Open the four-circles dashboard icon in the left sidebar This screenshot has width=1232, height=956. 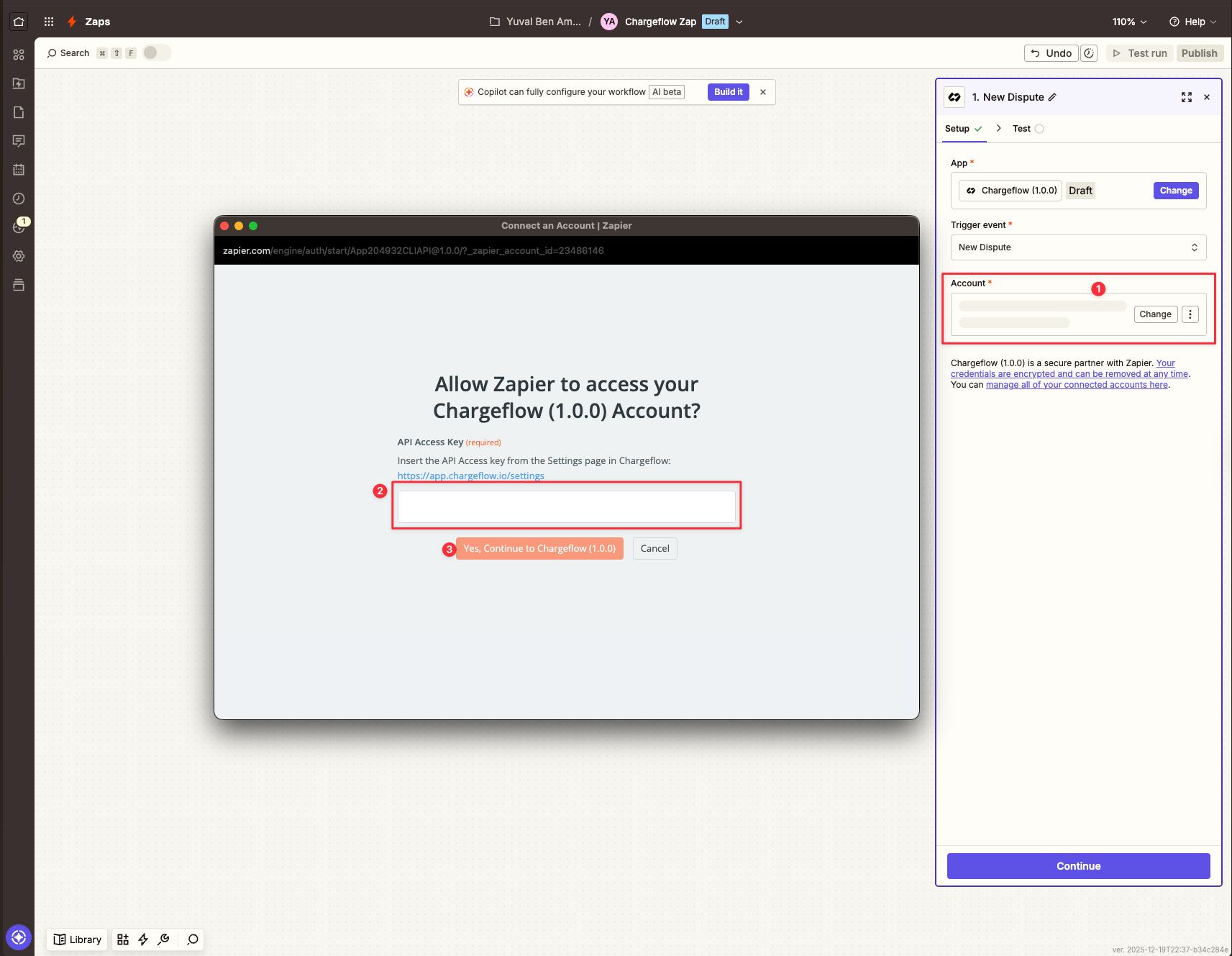pyautogui.click(x=19, y=55)
